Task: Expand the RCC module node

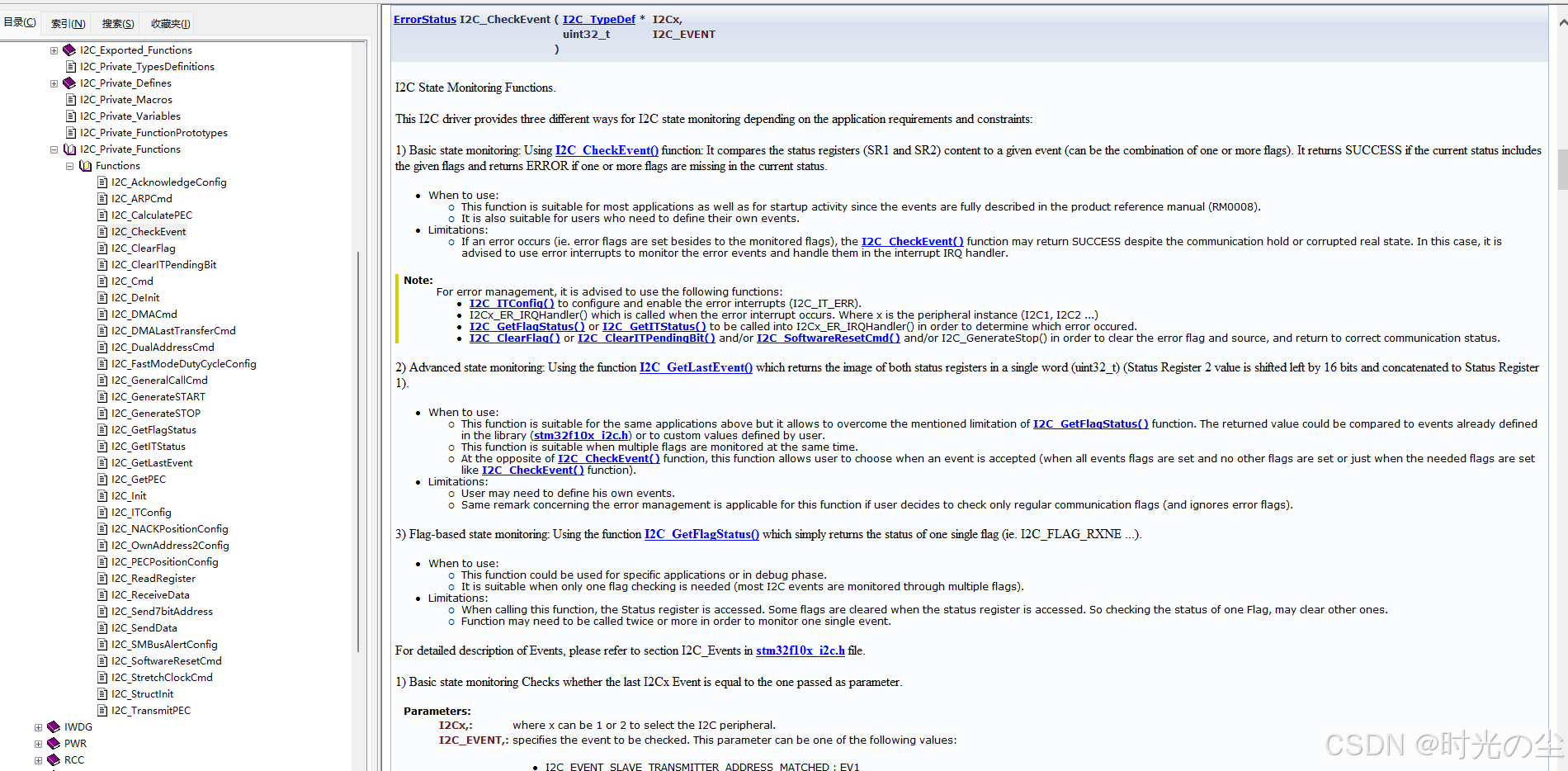Action: coord(38,760)
